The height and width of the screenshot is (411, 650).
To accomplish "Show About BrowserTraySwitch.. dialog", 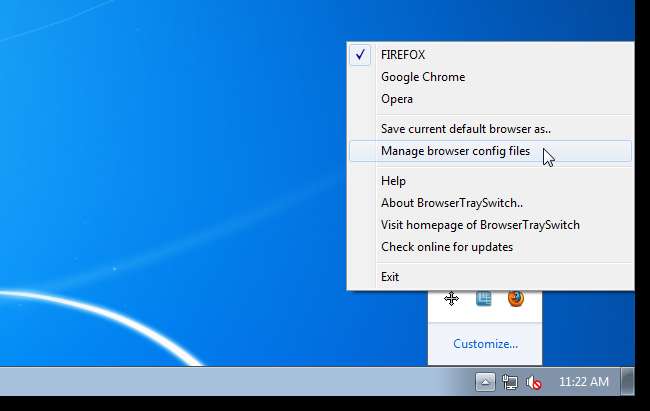I will click(490, 203).
